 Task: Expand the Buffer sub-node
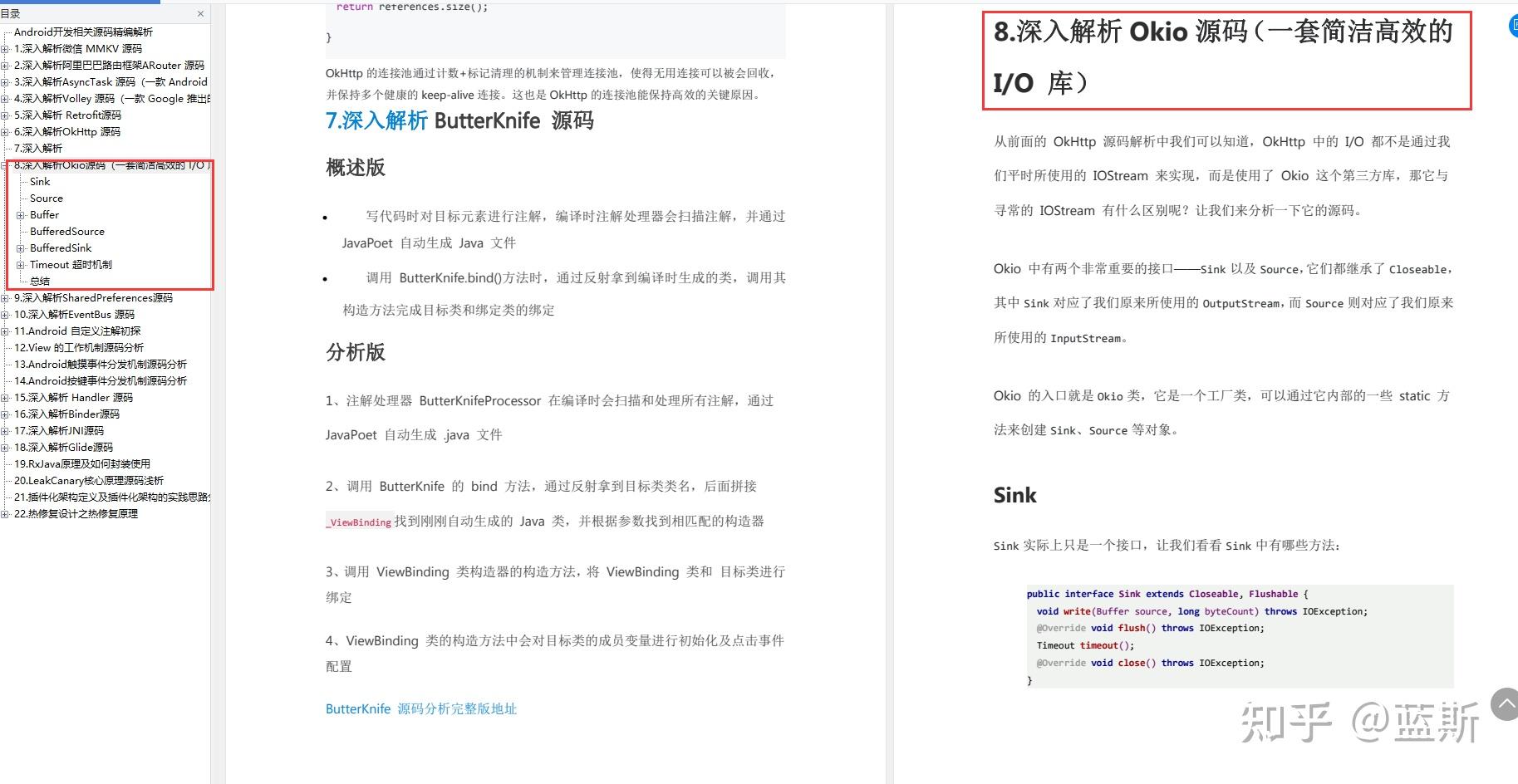pyautogui.click(x=21, y=215)
